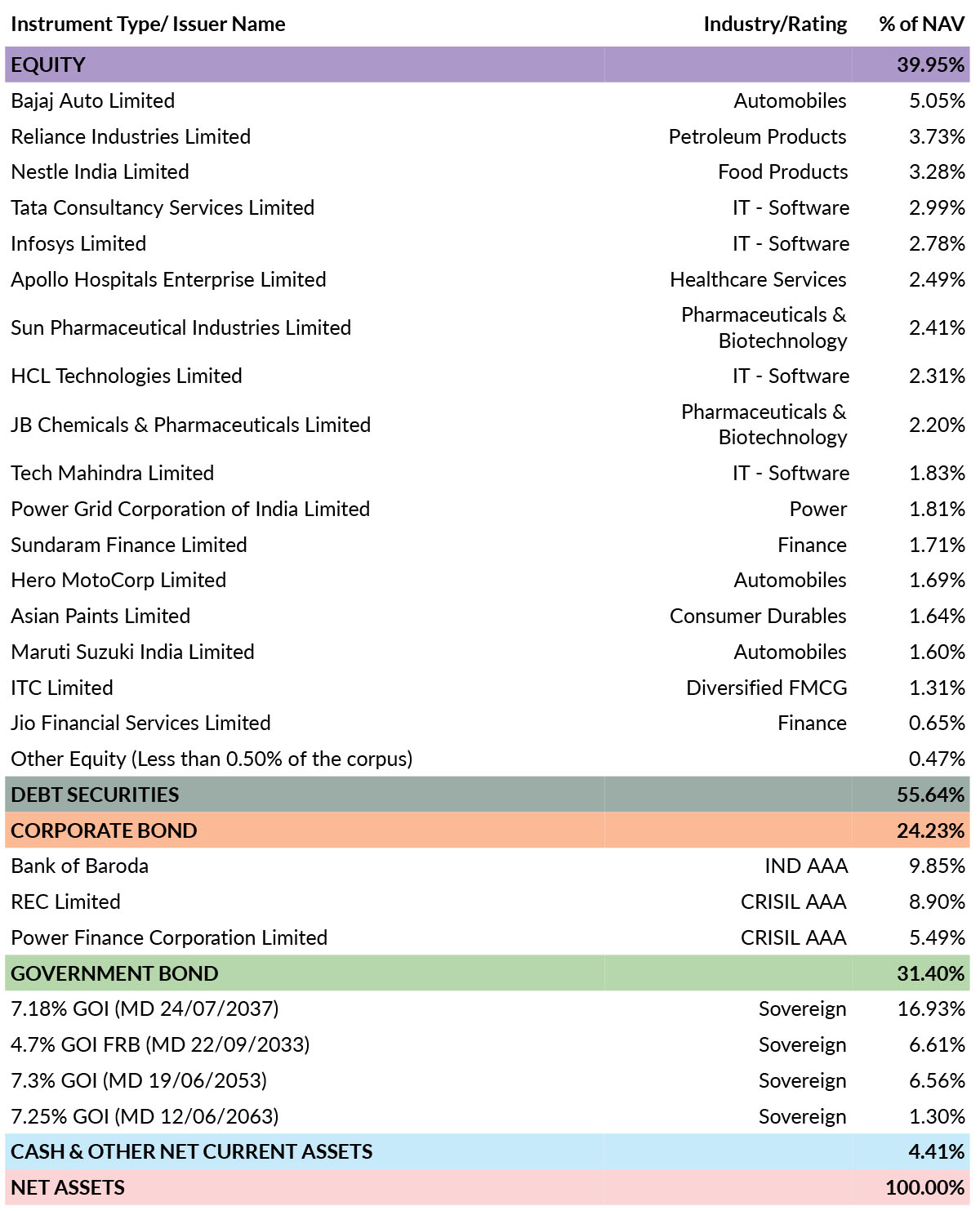Click the Instrument Type/ Issuer Name header
980x1211 pixels.
pyautogui.click(x=148, y=24)
